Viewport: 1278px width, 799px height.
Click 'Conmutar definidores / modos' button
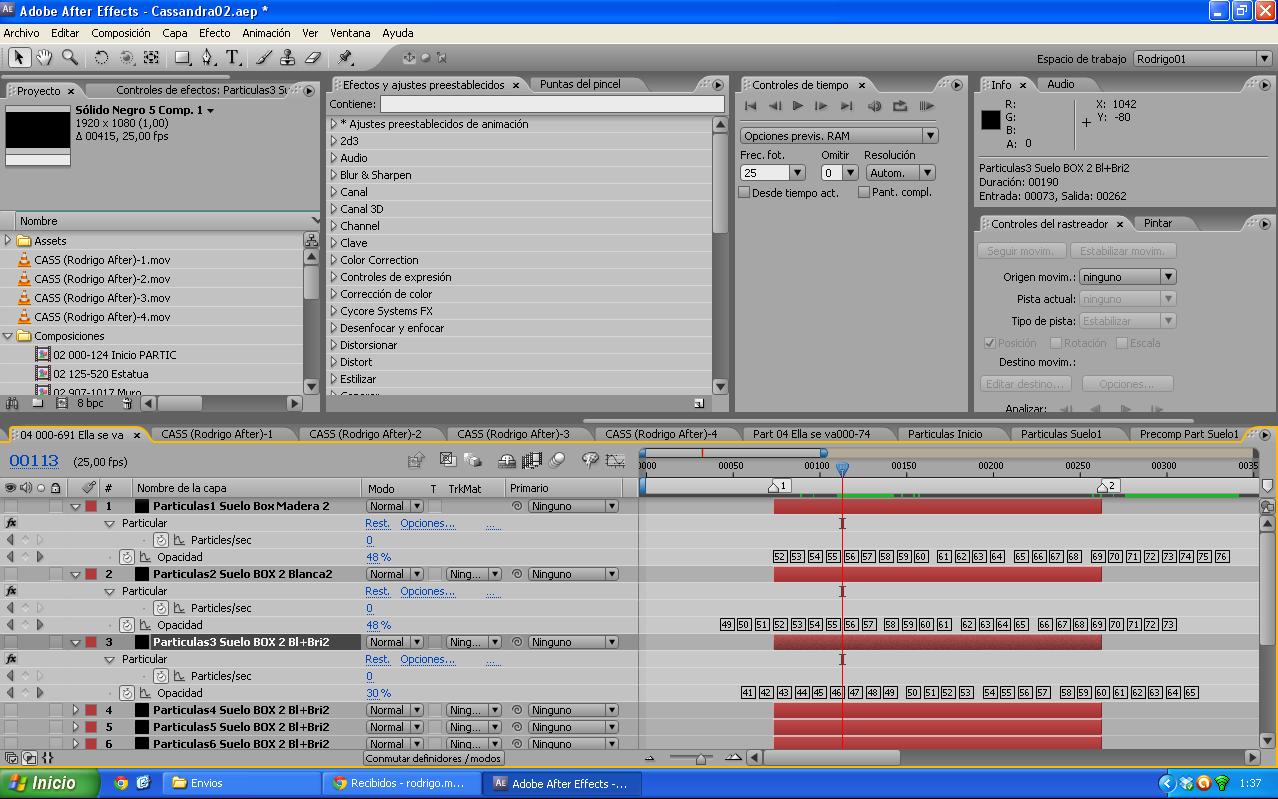[x=433, y=758]
